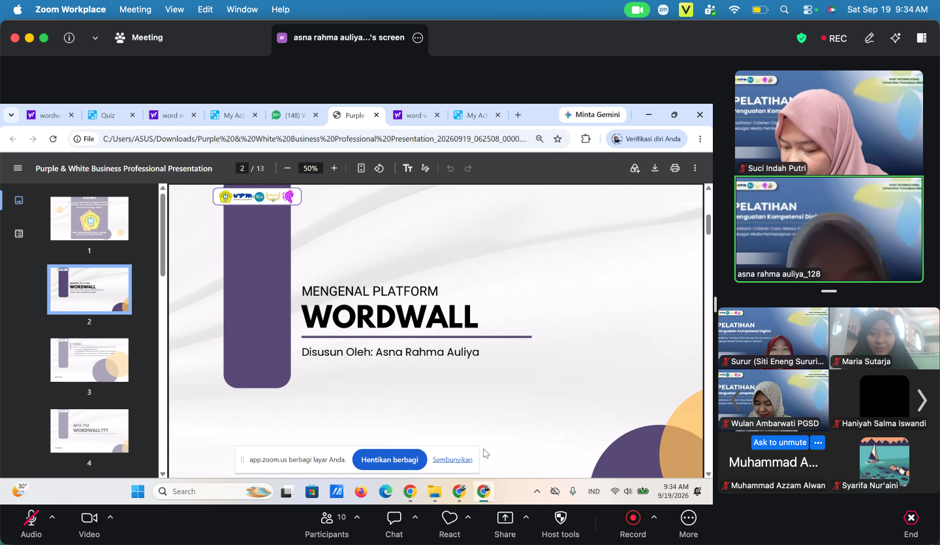
Task: Open the meeting info icon
Action: click(70, 38)
